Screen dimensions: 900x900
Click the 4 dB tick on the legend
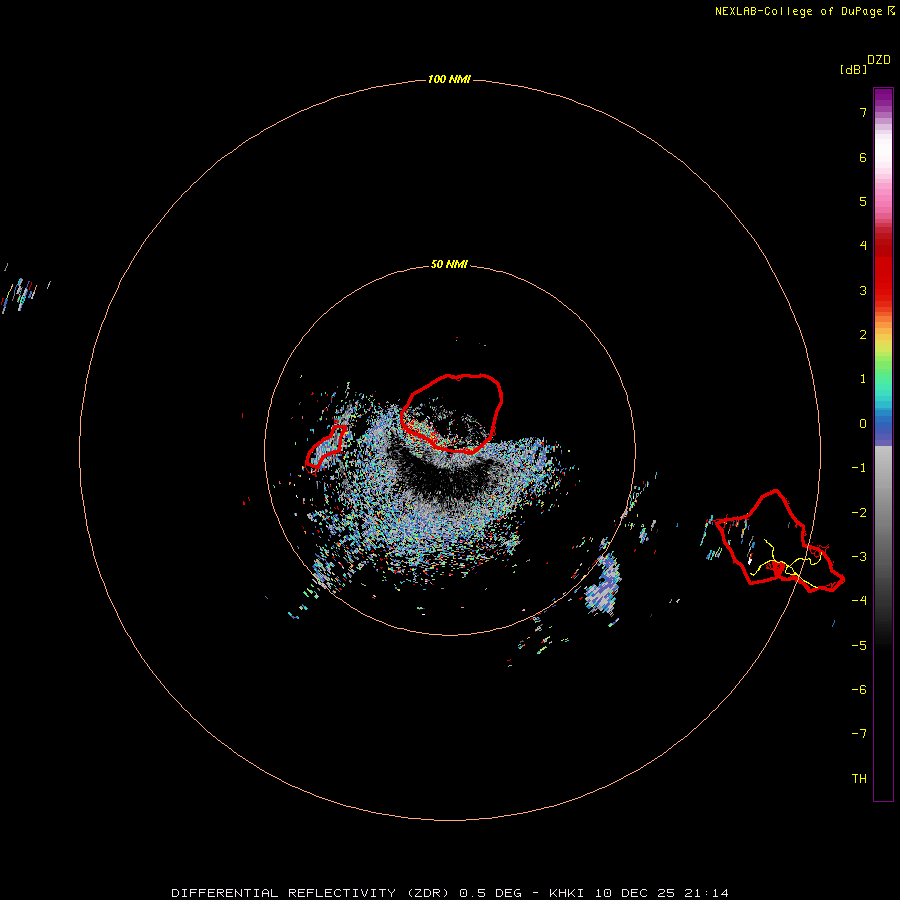click(863, 246)
